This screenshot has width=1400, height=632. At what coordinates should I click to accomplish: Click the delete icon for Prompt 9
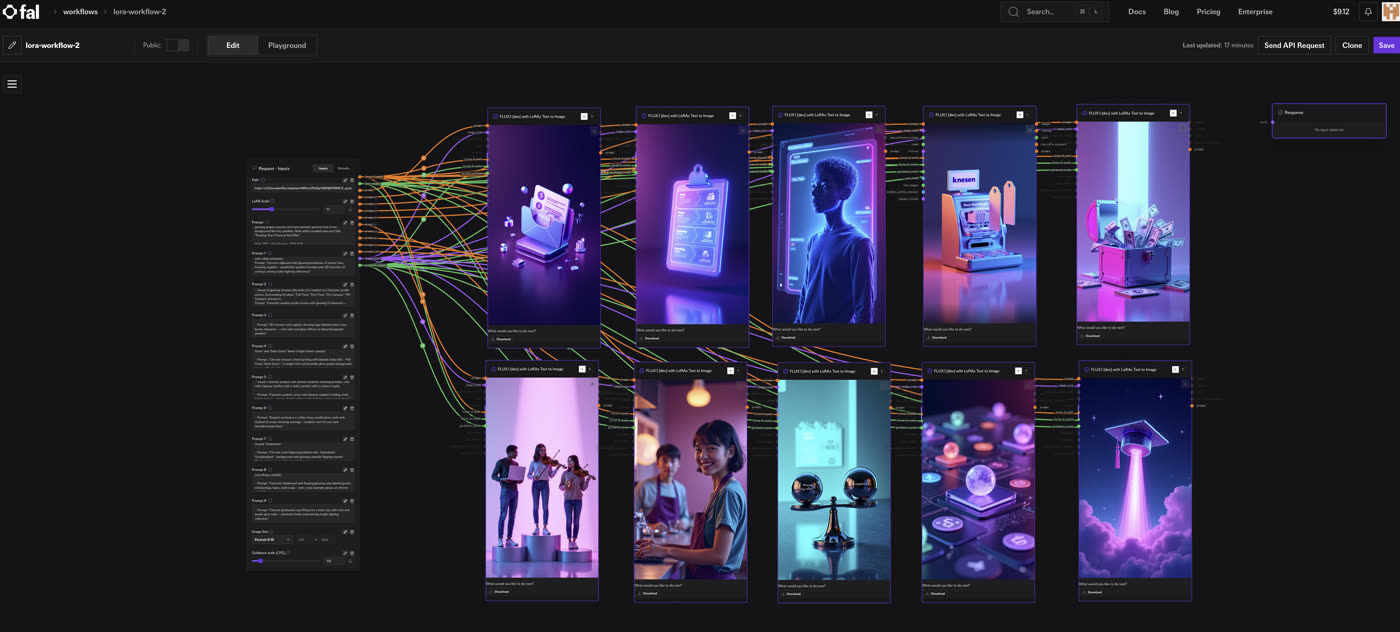352,501
